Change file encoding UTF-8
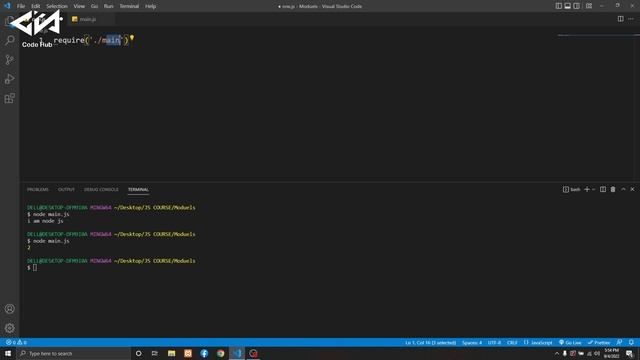This screenshot has height=360, width=640. click(x=494, y=342)
